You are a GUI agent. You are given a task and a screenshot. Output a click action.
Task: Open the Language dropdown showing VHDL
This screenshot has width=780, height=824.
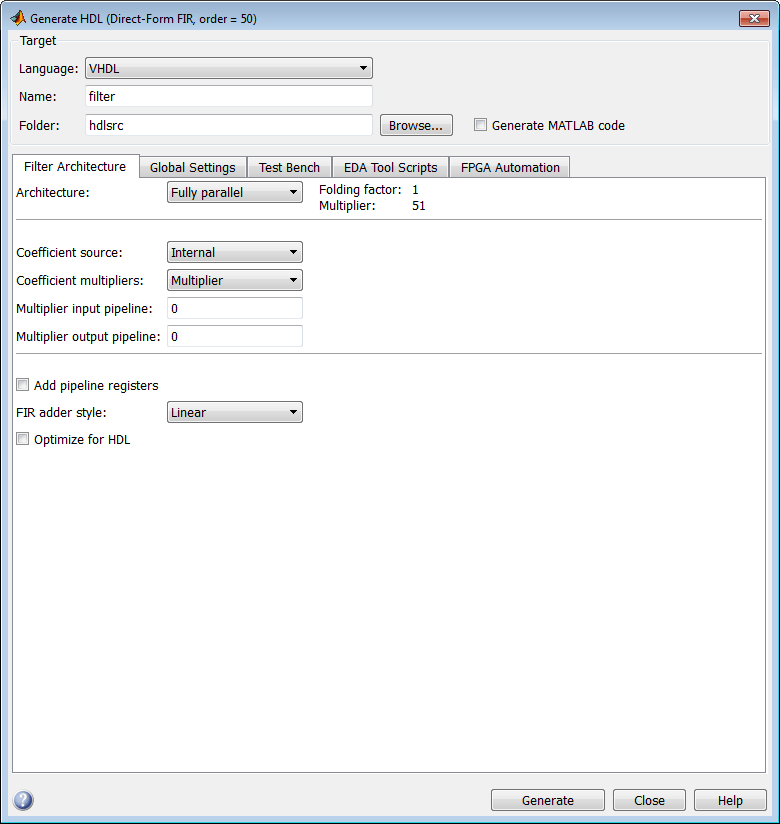click(229, 68)
